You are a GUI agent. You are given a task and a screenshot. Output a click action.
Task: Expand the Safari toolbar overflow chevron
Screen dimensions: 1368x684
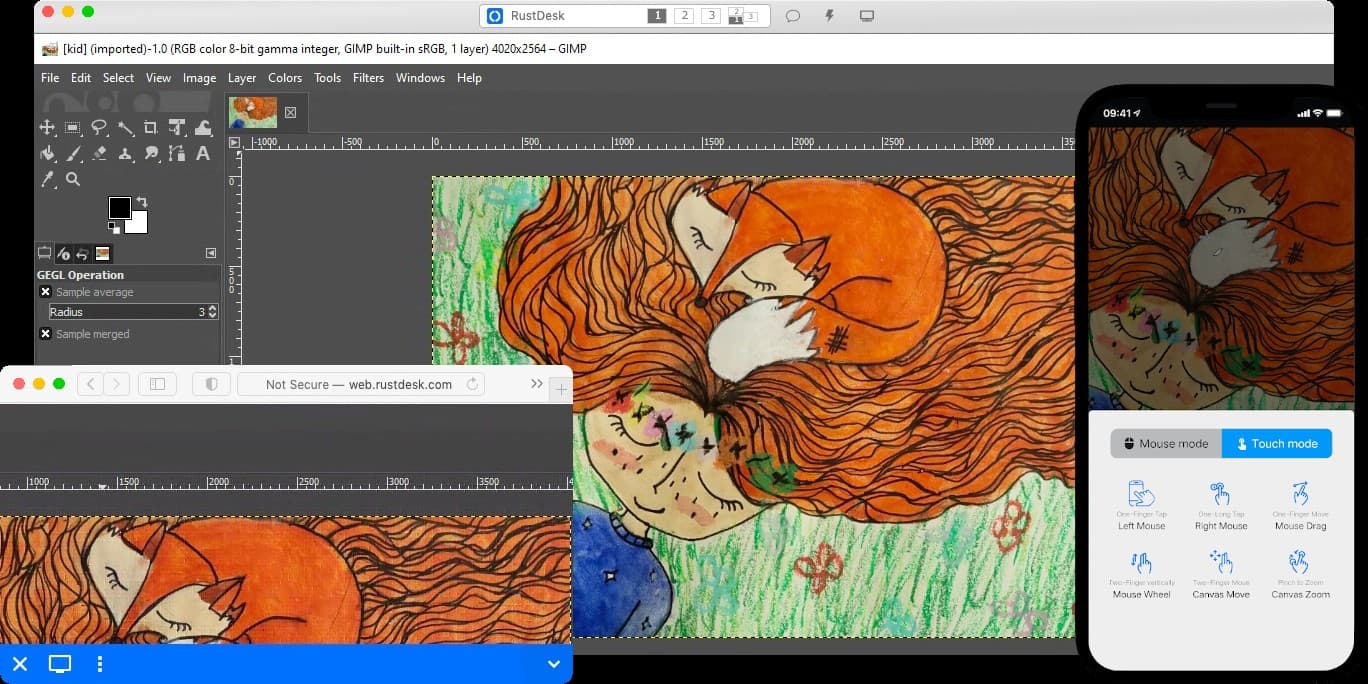tap(537, 383)
